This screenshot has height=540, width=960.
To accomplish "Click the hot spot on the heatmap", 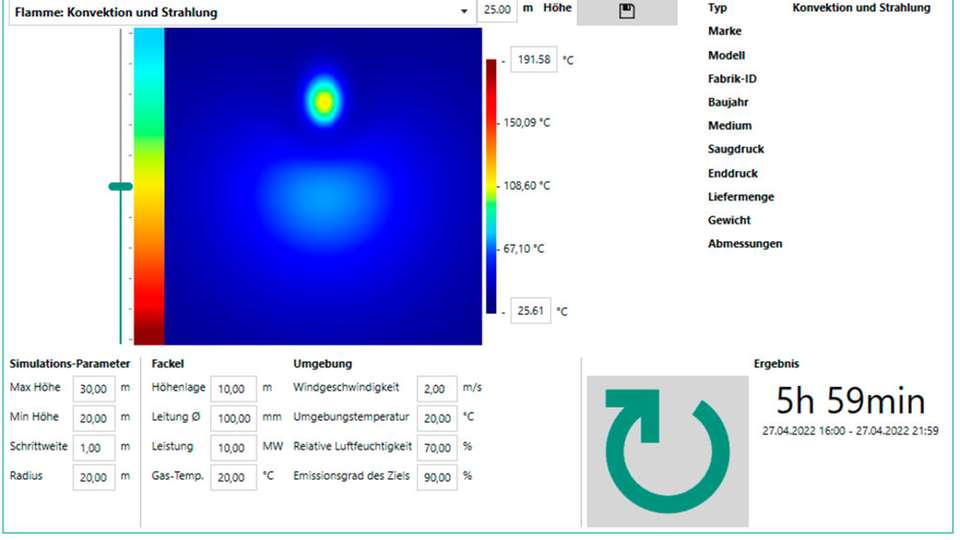I will click(324, 102).
